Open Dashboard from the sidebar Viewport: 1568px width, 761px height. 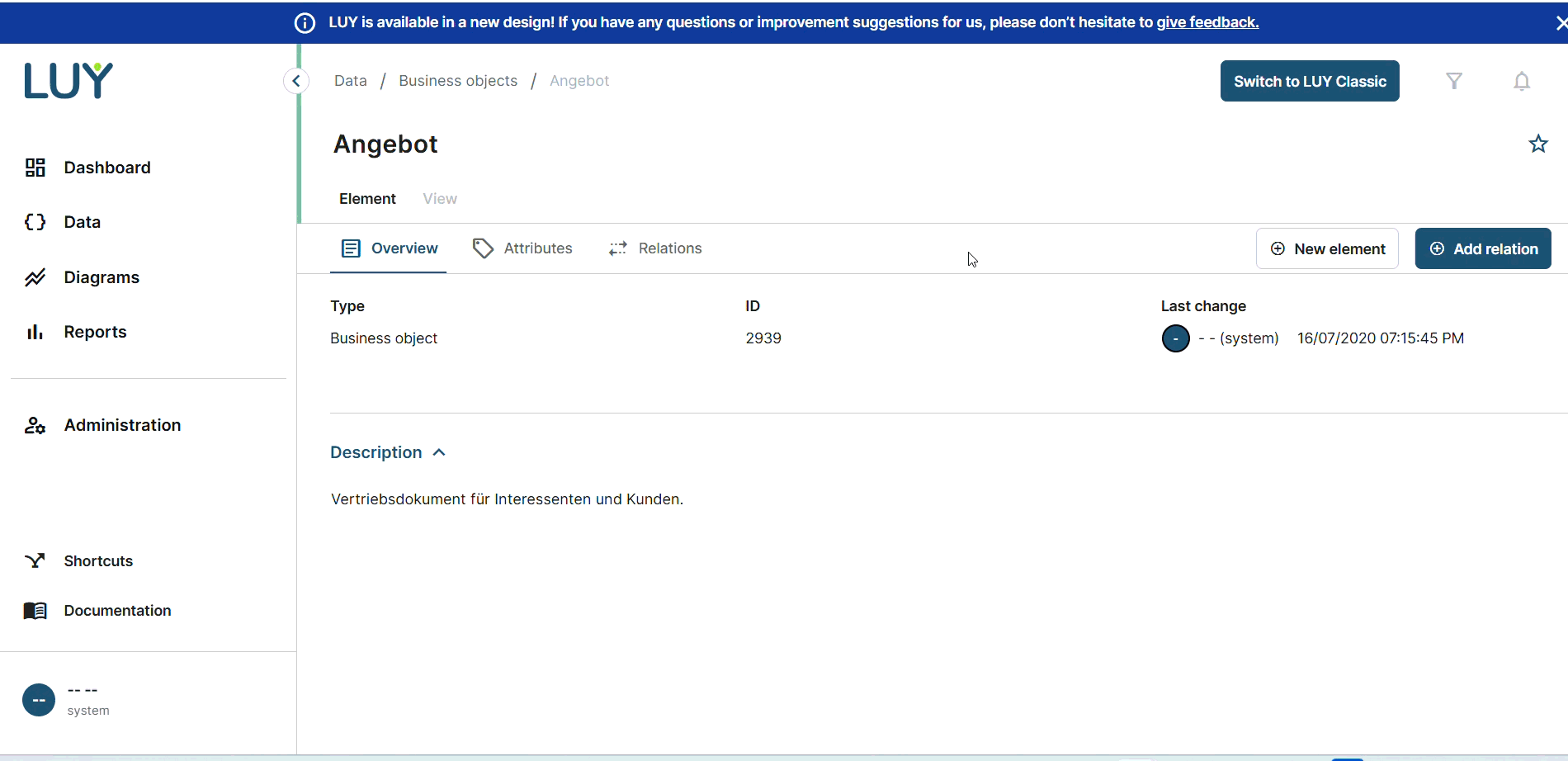106,168
